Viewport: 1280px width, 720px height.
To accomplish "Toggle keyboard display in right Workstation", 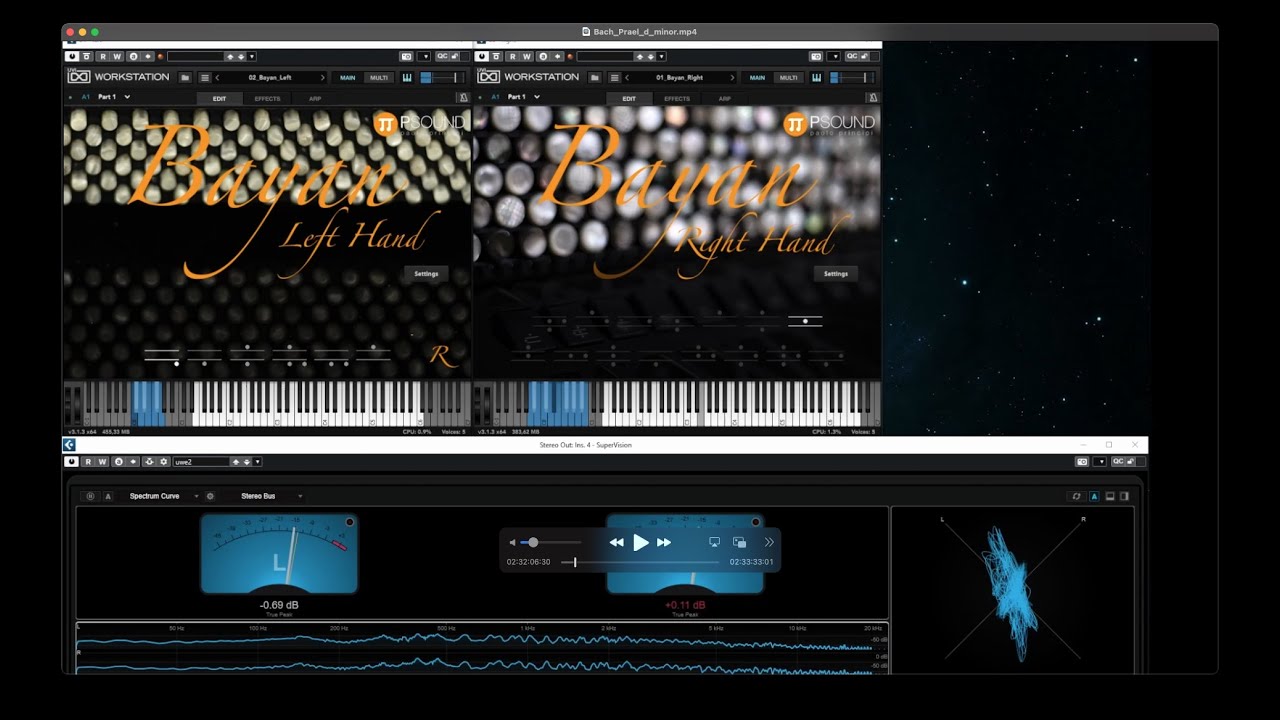I will point(817,77).
